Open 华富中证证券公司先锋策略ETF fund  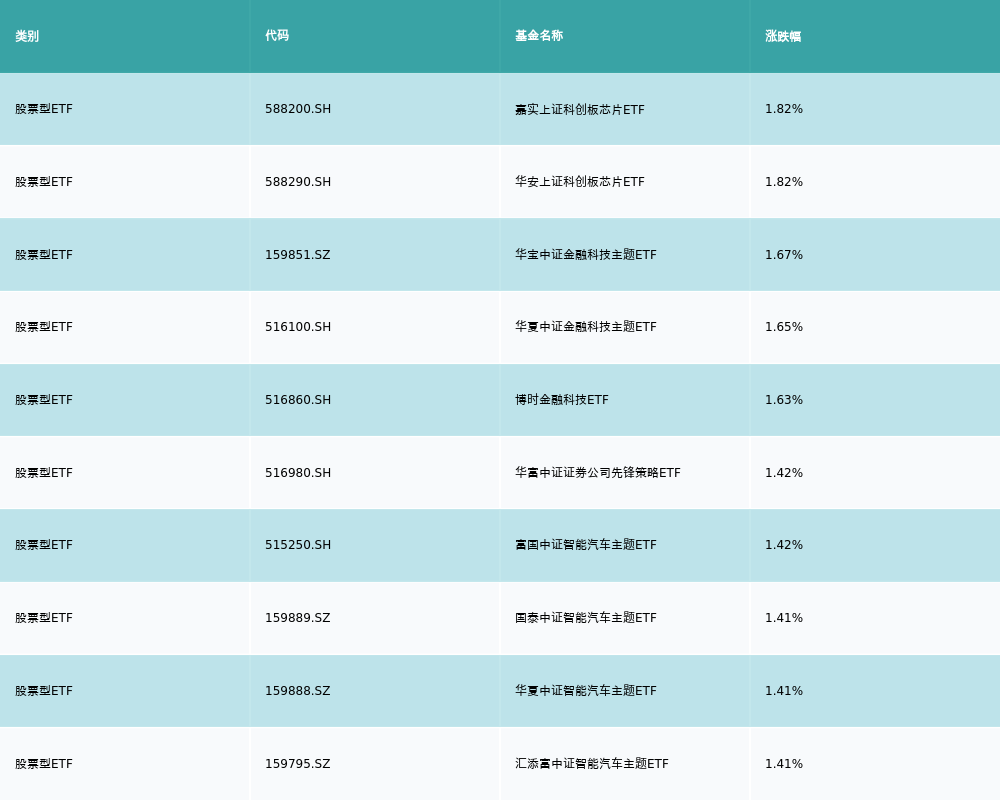(598, 473)
